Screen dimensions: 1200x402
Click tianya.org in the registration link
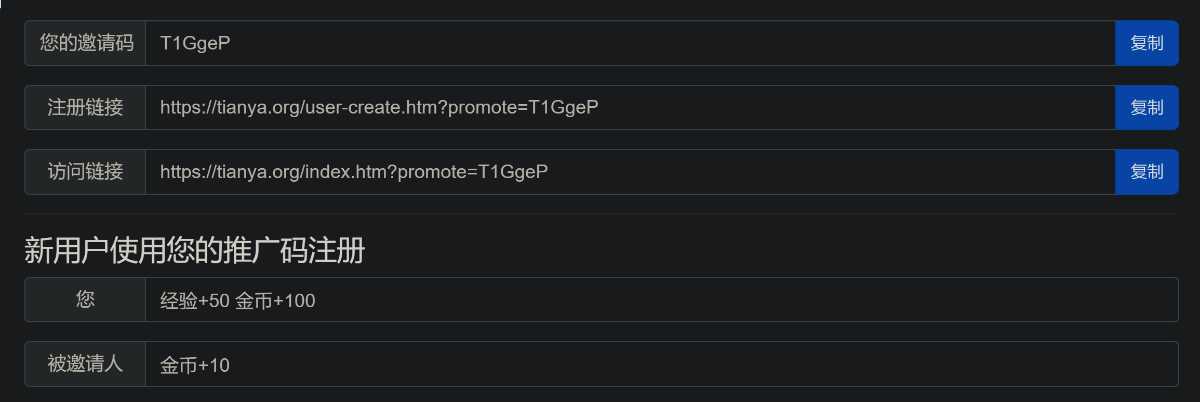pos(256,107)
